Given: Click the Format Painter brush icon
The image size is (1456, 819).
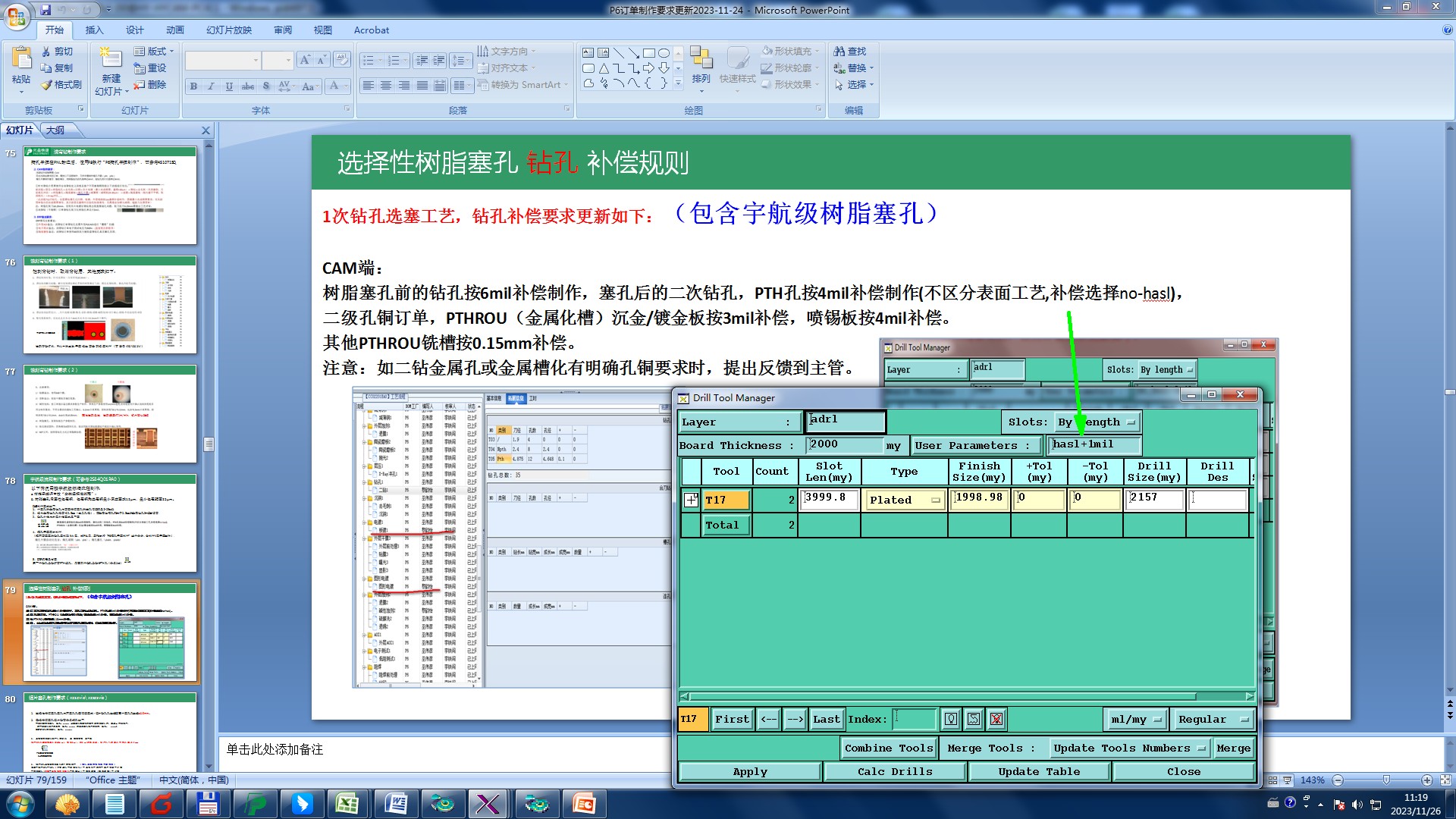Looking at the screenshot, I should 47,85.
